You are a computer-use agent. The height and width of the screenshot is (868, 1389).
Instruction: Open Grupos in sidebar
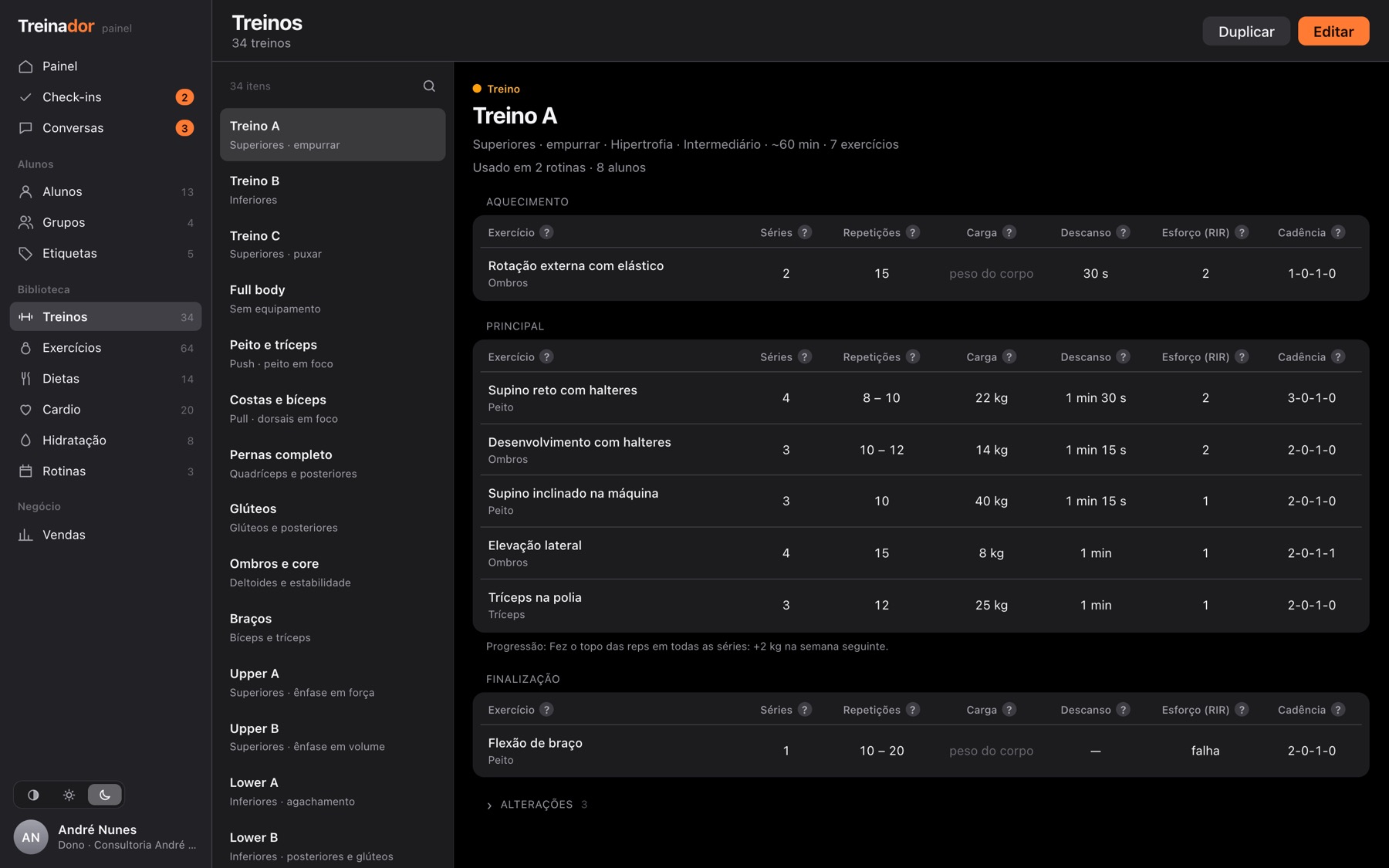click(106, 222)
